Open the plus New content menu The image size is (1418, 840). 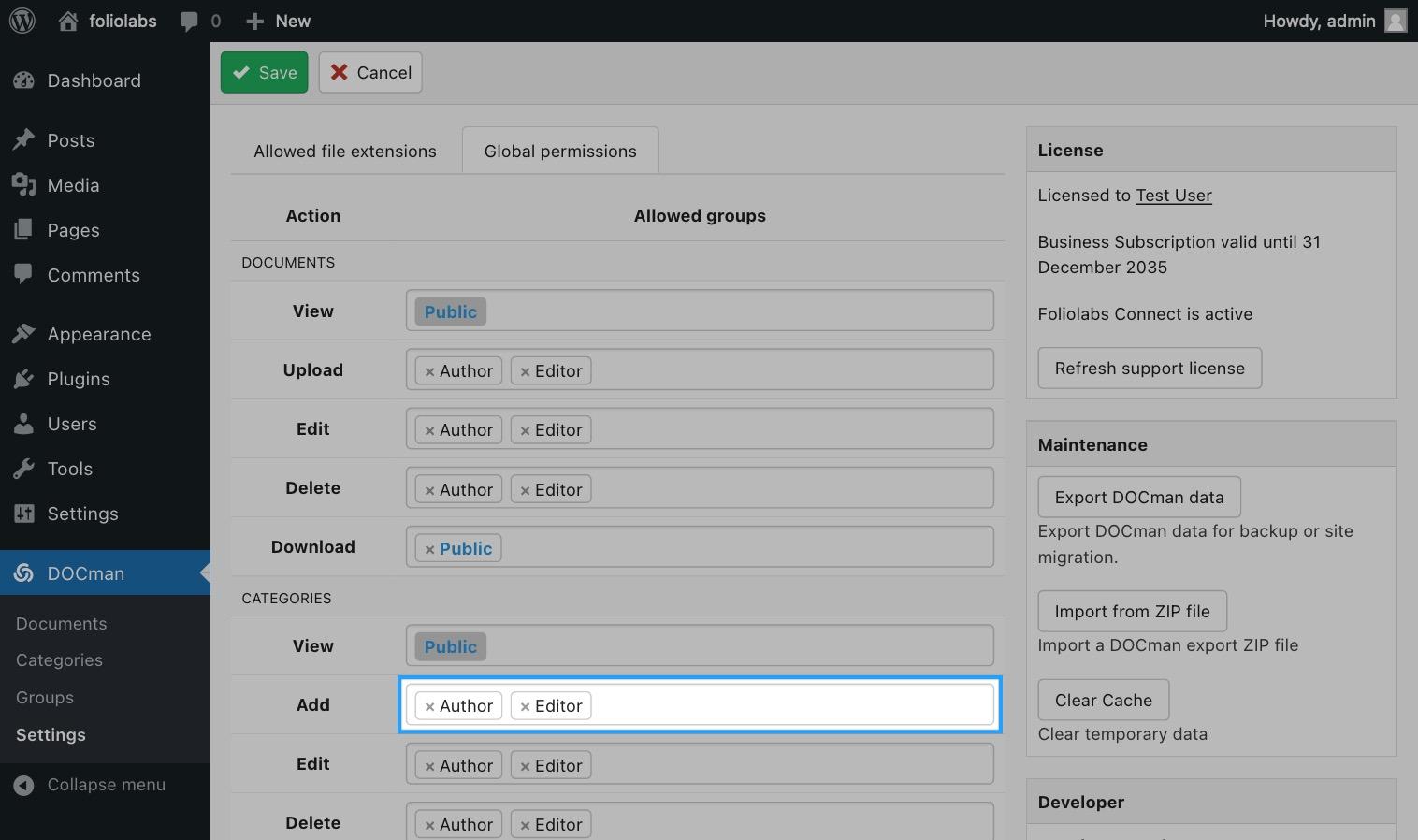(278, 21)
